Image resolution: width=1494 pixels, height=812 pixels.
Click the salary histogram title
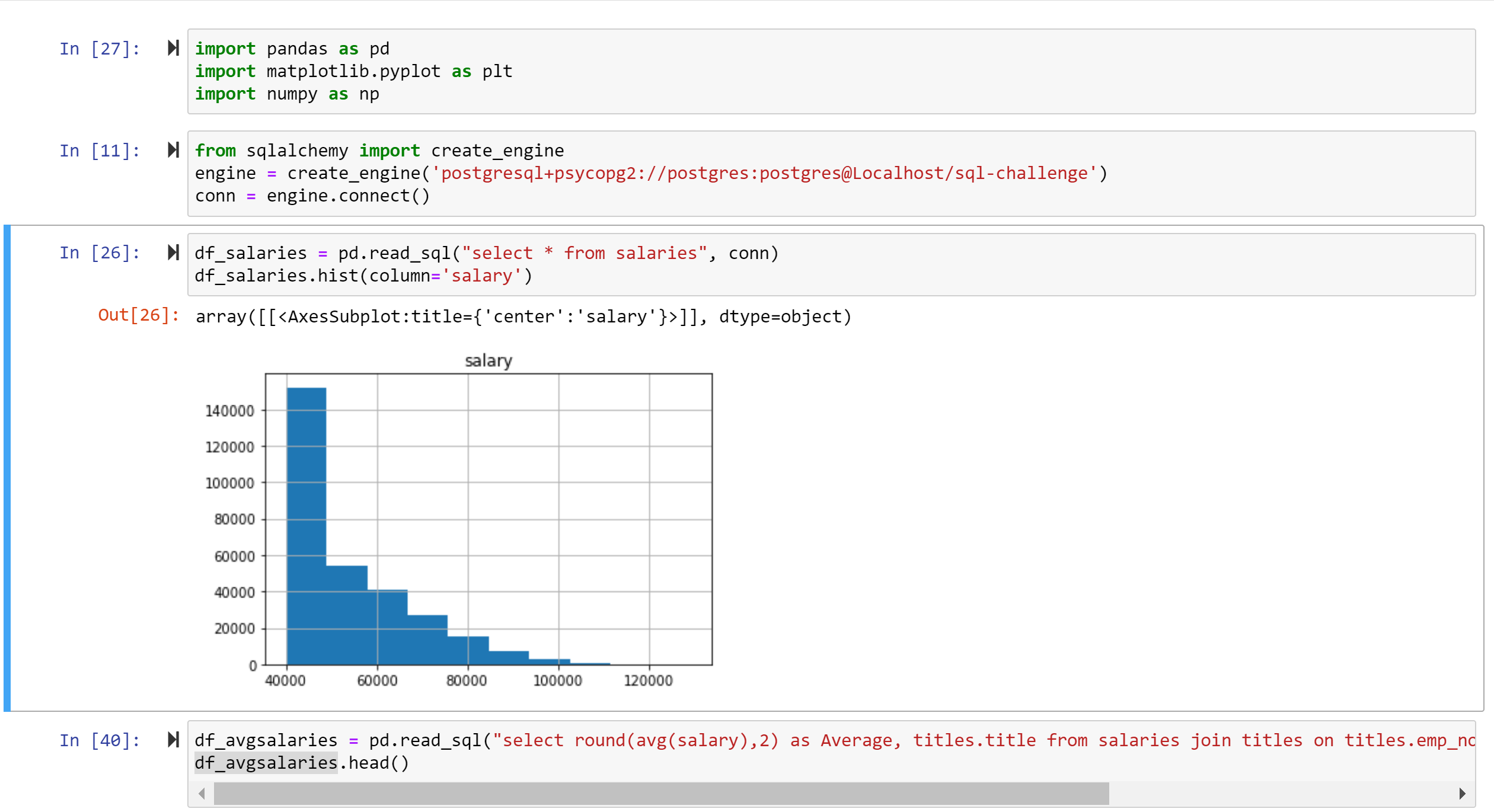489,360
